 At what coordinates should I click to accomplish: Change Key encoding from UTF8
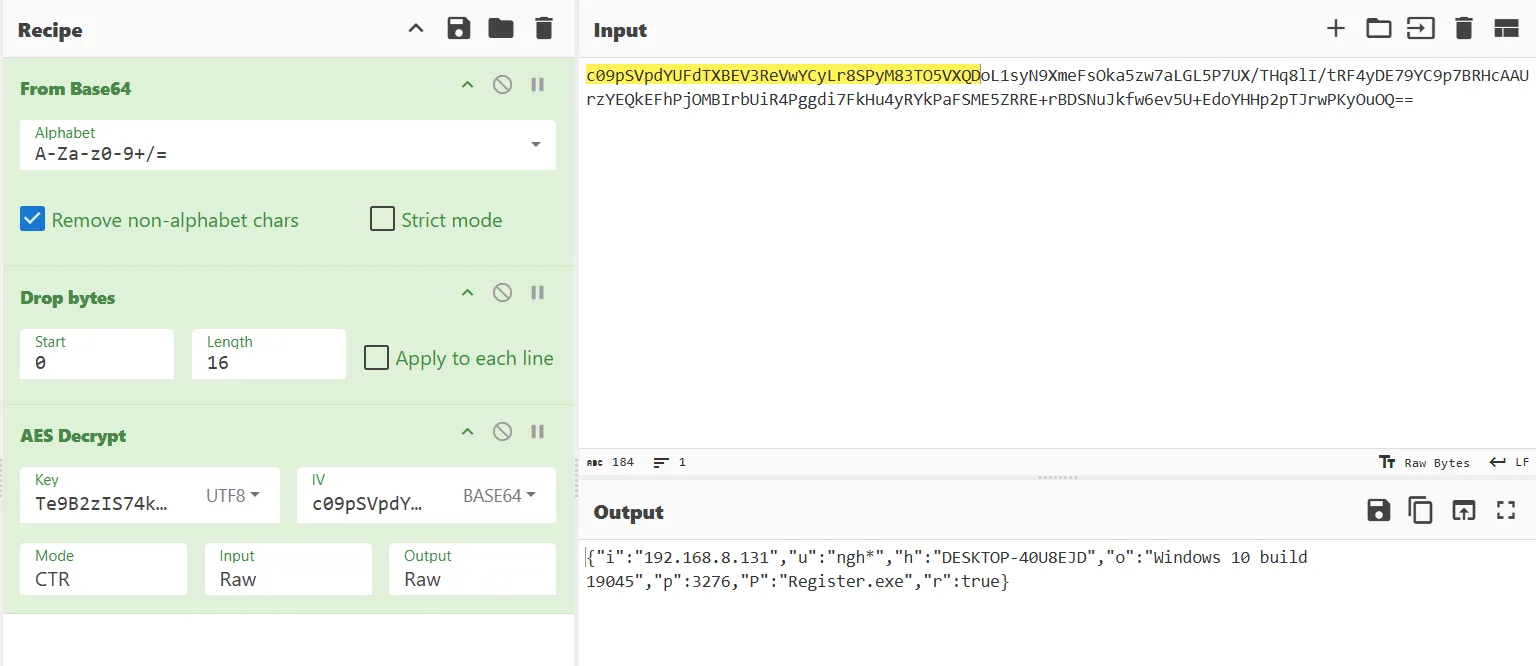click(x=233, y=495)
